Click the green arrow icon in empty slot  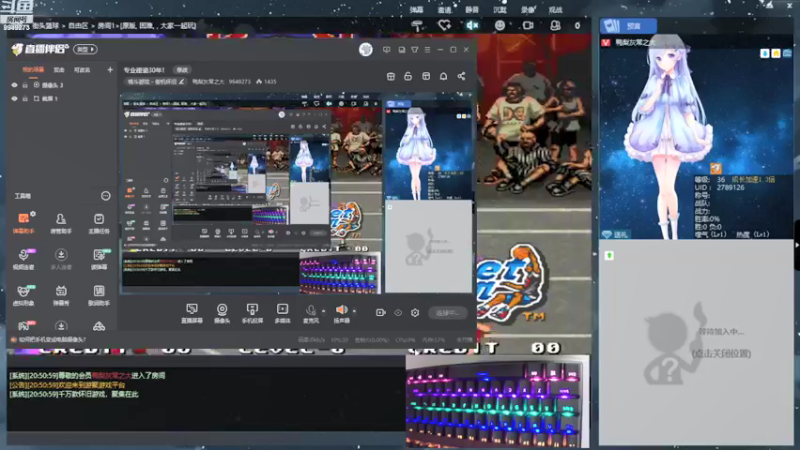click(609, 255)
